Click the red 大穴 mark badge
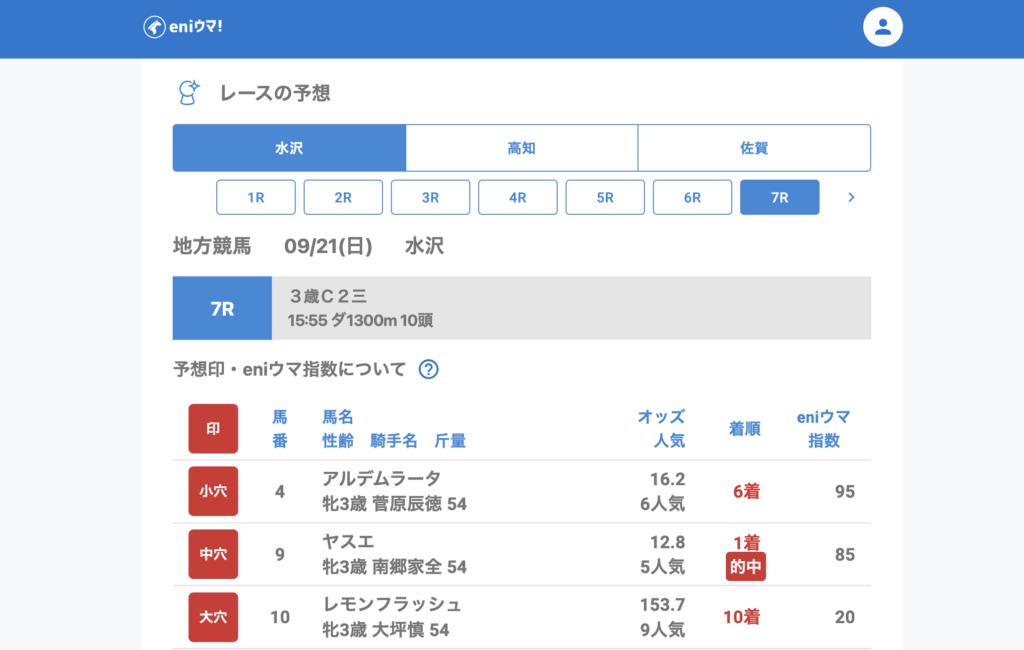The width and height of the screenshot is (1024, 650). click(x=213, y=617)
